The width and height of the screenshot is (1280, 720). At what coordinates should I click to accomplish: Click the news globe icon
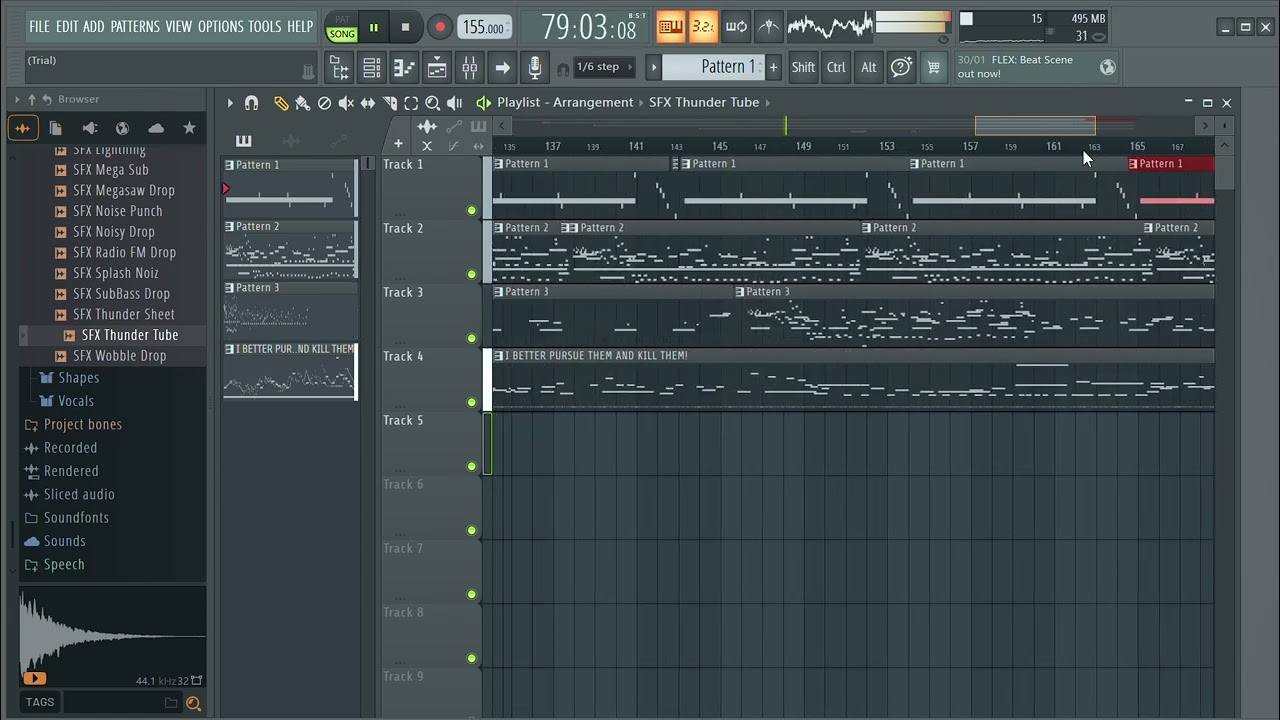(1107, 67)
